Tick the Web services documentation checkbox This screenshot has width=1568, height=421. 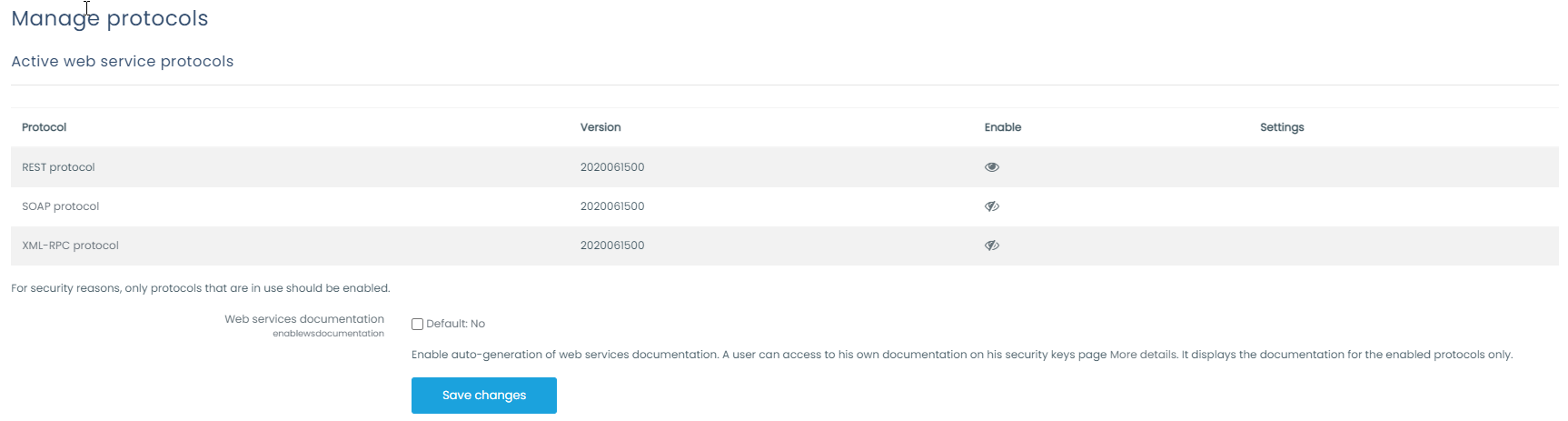click(418, 325)
